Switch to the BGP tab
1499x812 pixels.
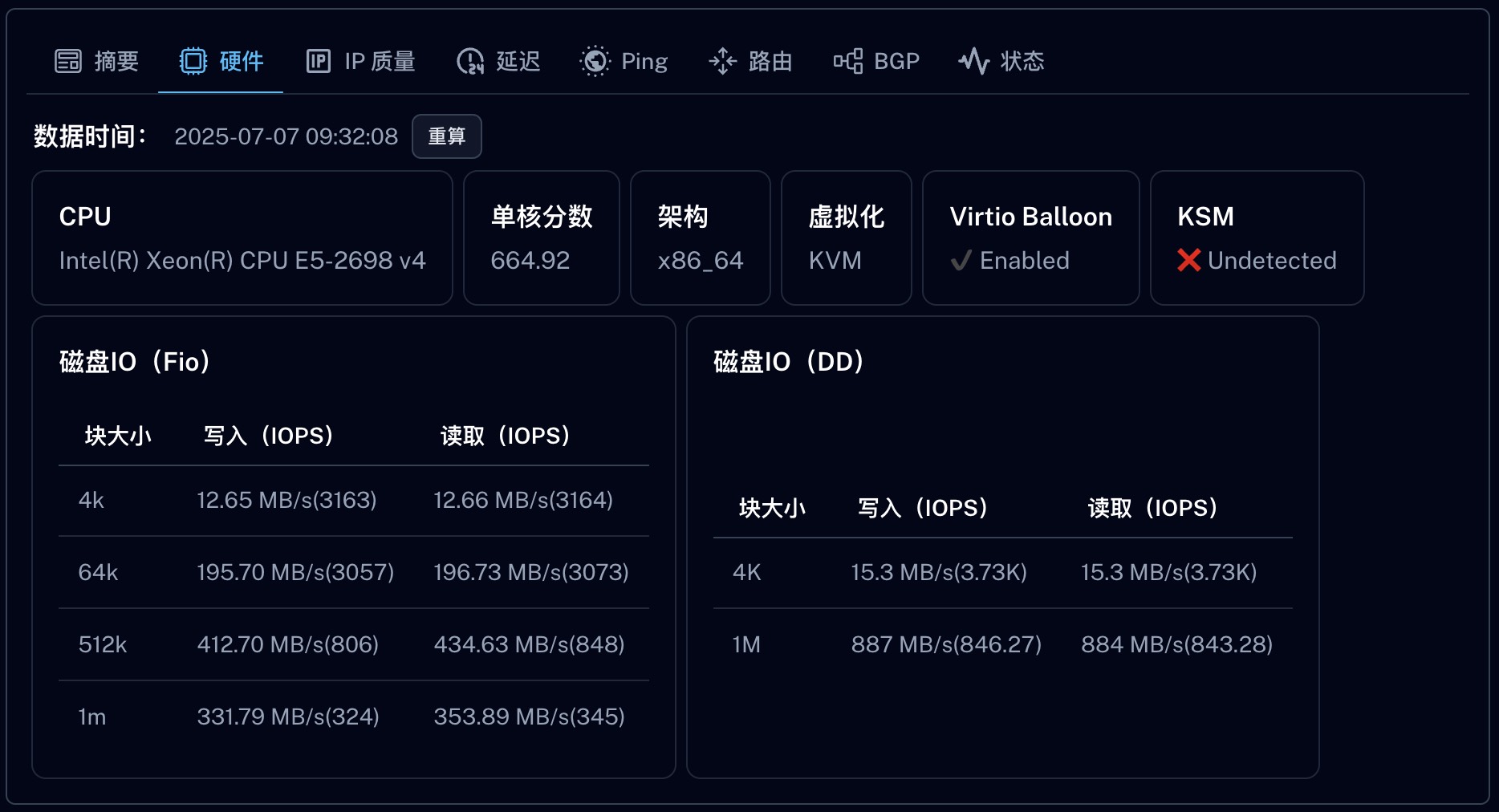pyautogui.click(x=877, y=60)
